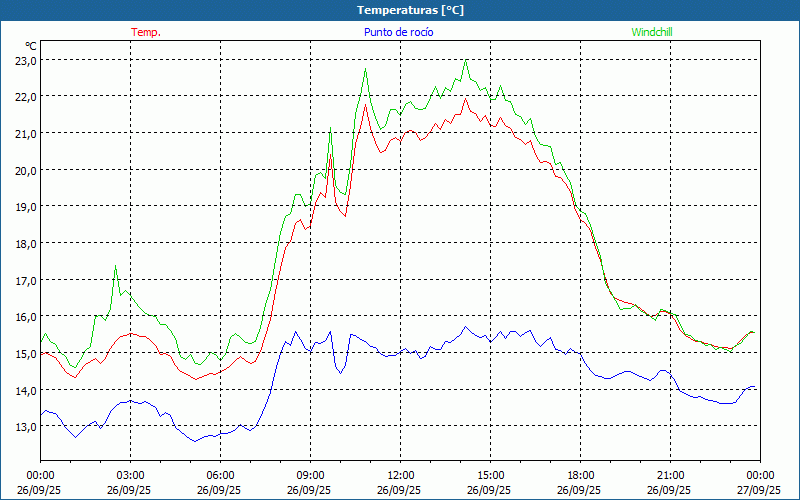Click the 03:00 time axis label
The width and height of the screenshot is (800, 500).
pyautogui.click(x=130, y=475)
